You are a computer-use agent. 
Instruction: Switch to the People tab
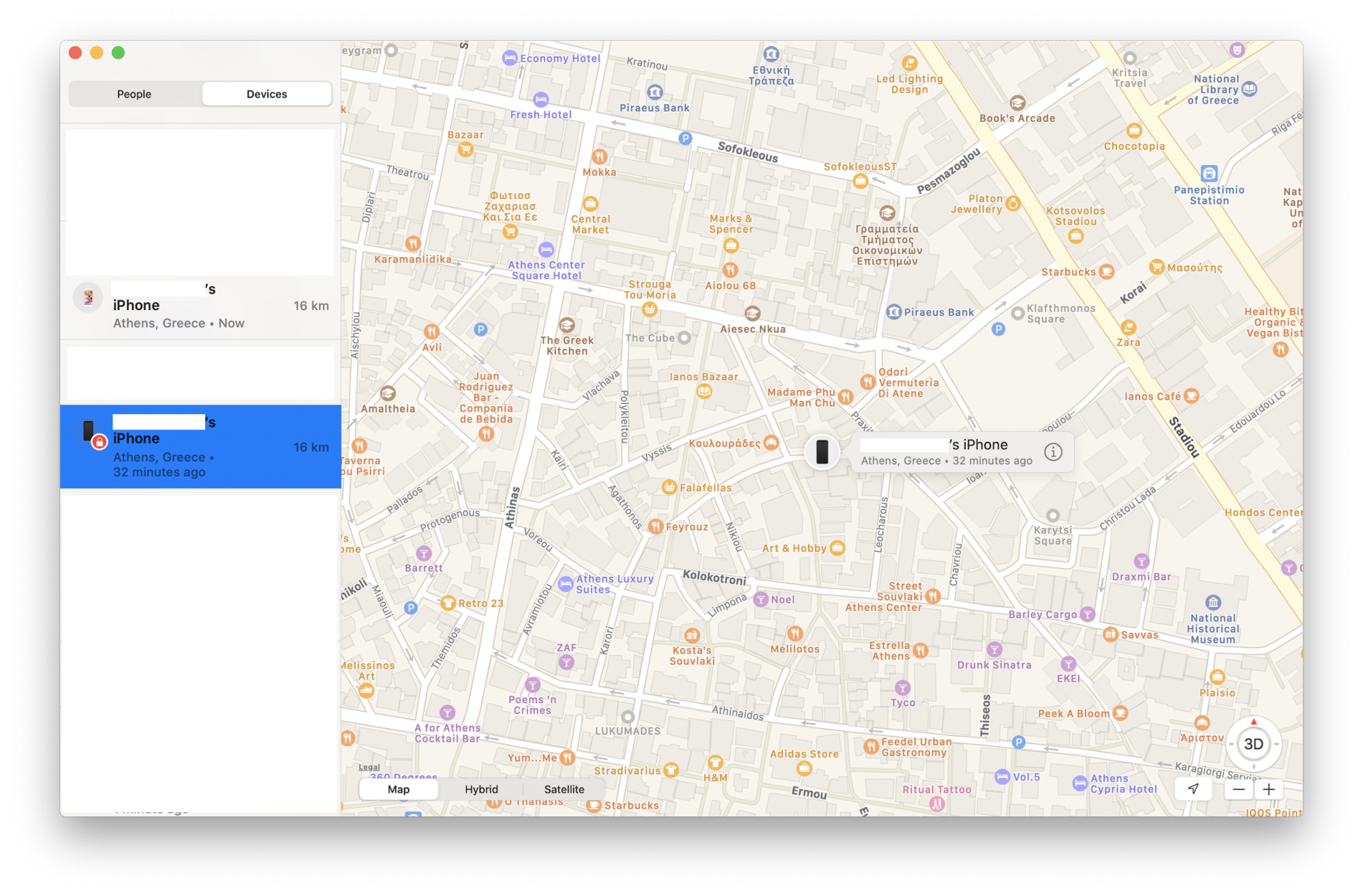click(134, 94)
